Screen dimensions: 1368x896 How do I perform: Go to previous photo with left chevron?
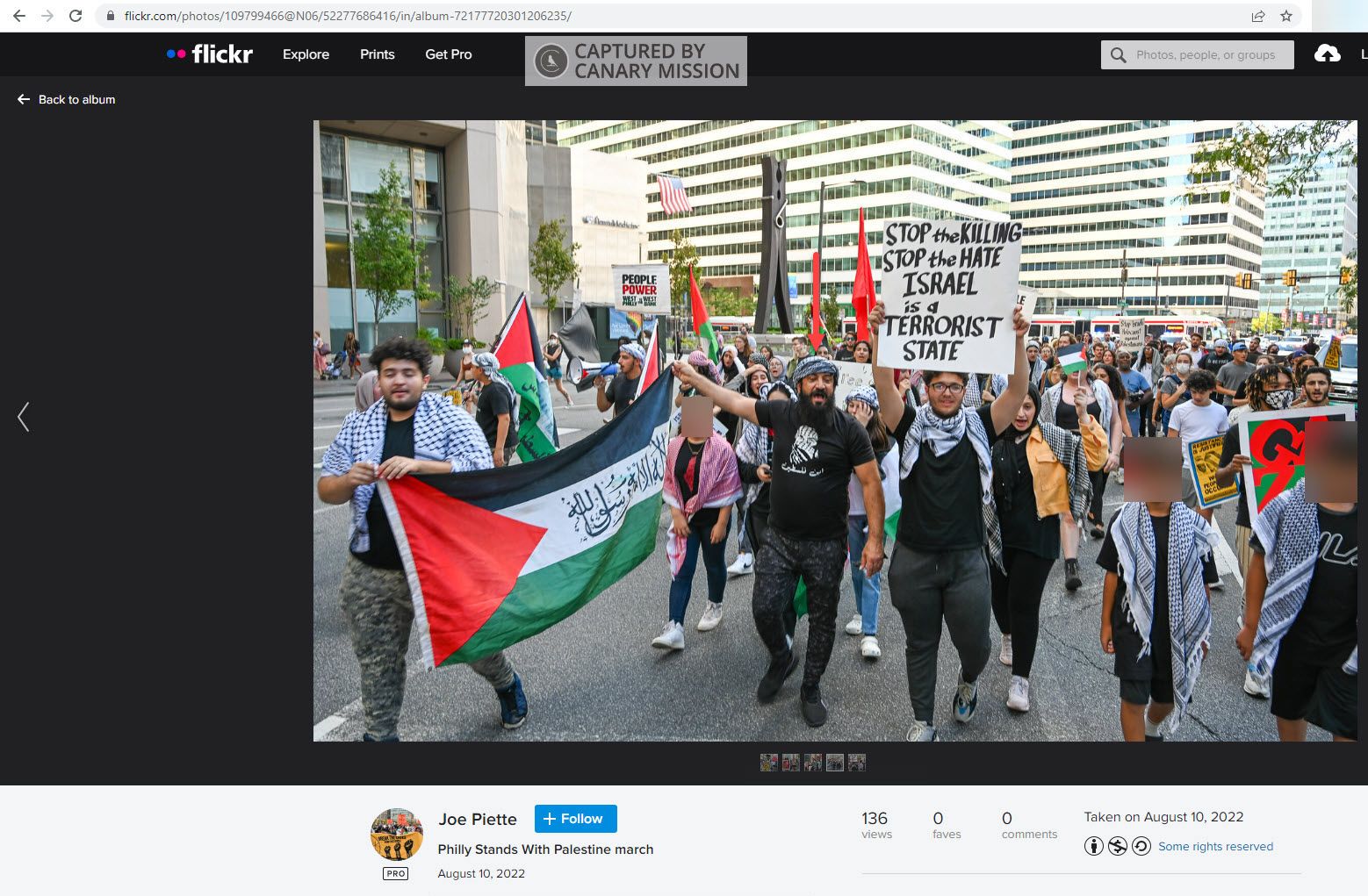[24, 417]
